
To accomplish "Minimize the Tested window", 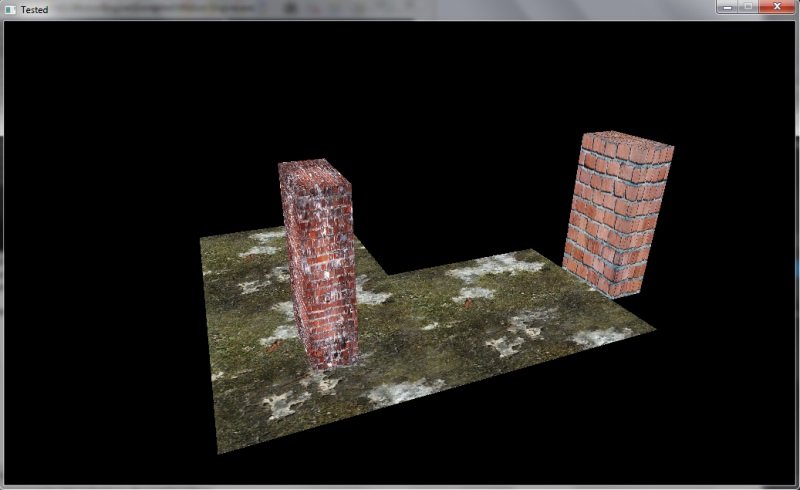I will click(727, 7).
